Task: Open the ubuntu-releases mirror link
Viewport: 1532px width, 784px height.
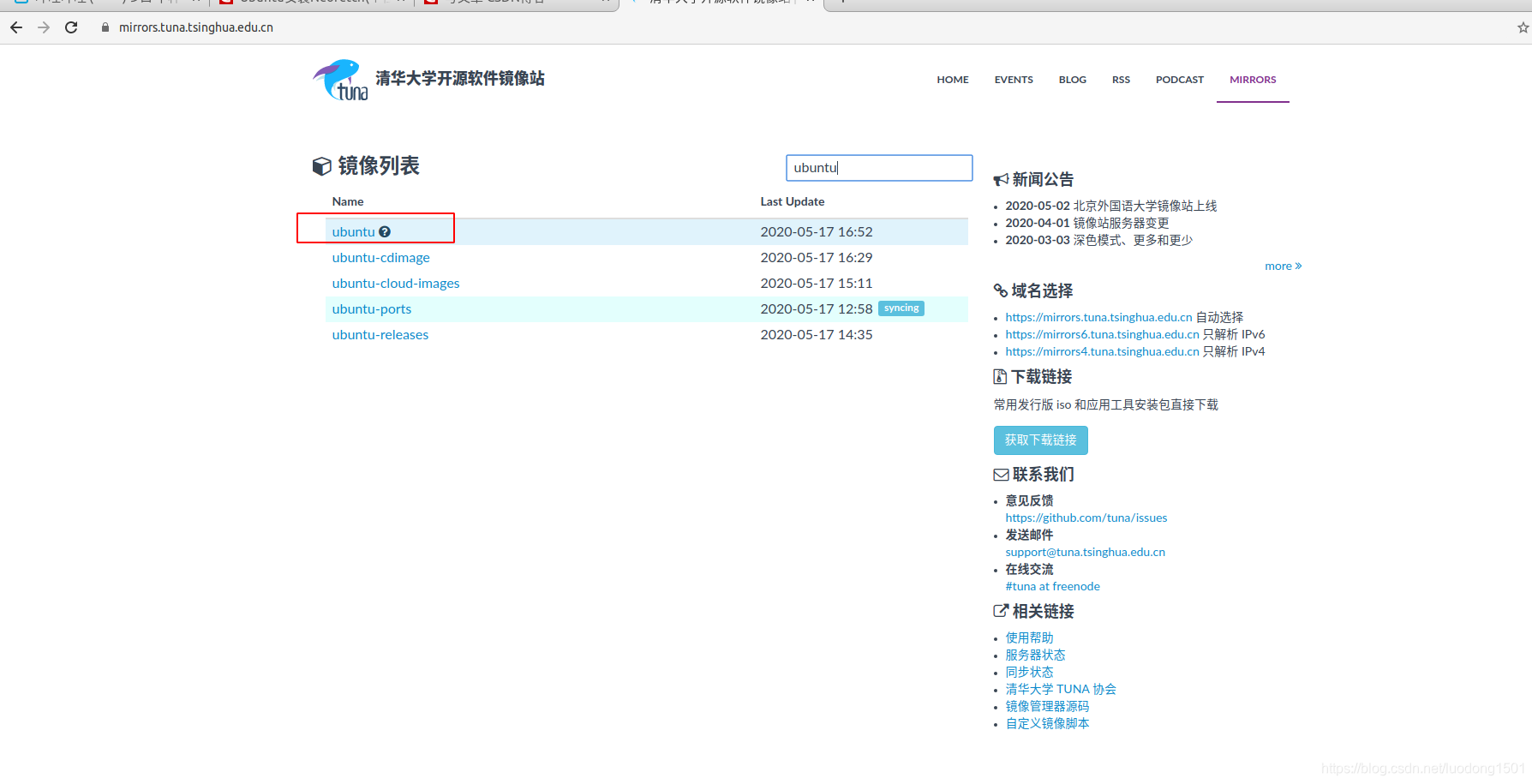Action: tap(380, 334)
